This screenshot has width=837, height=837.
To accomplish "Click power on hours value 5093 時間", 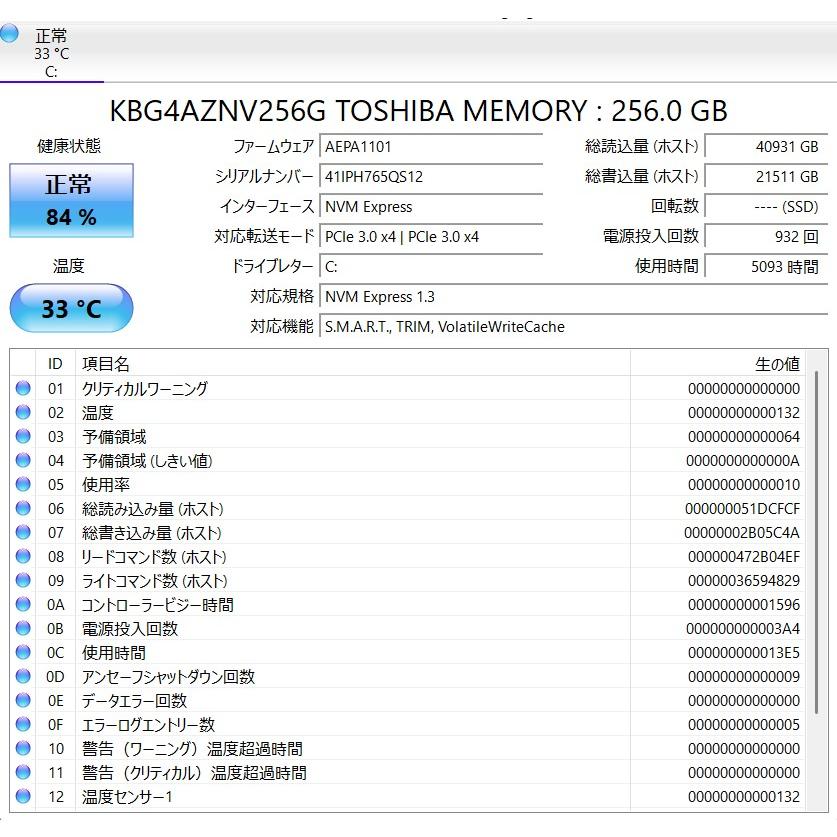I will 767,266.
